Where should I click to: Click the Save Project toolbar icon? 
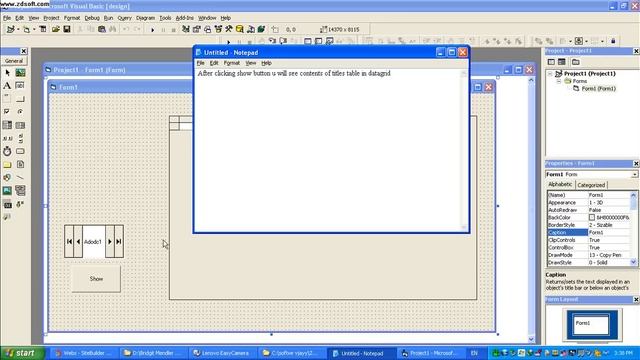(x=67, y=29)
